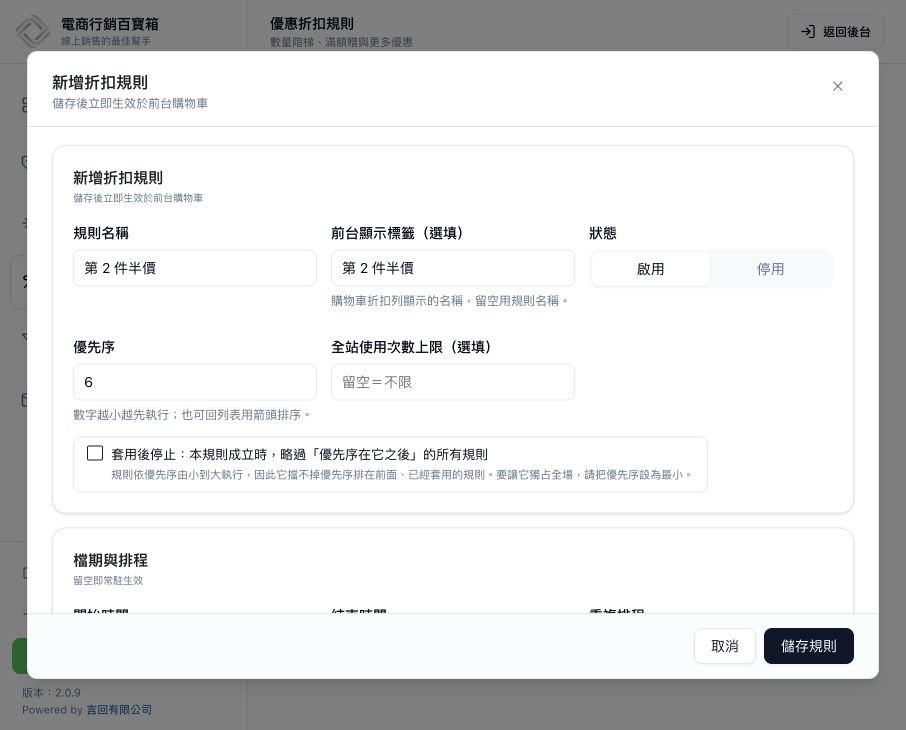Click the 版本：2.0.9 text
Screen dimensions: 906x730
pyautogui.click(x=51, y=692)
